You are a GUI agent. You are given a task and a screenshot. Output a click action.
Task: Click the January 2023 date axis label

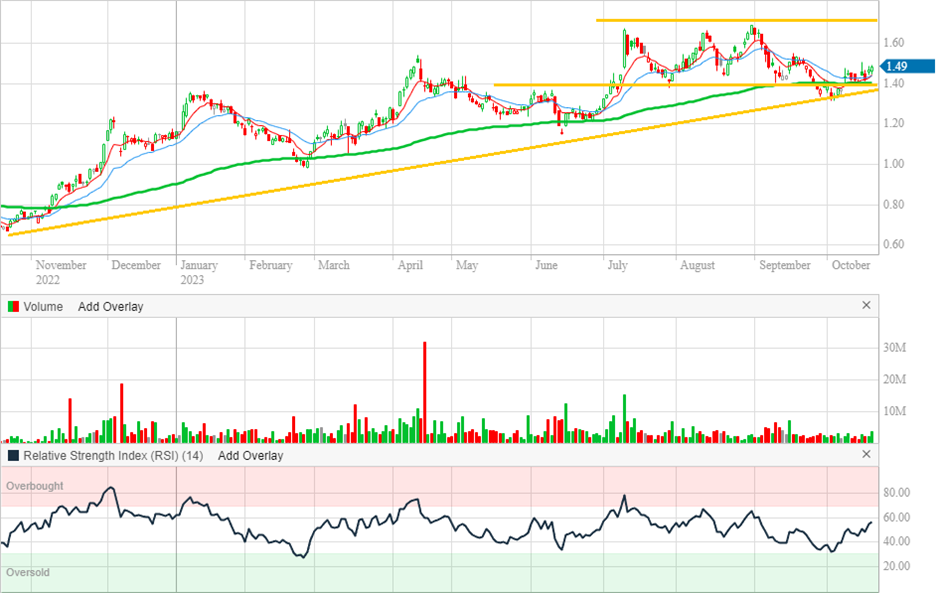(198, 272)
